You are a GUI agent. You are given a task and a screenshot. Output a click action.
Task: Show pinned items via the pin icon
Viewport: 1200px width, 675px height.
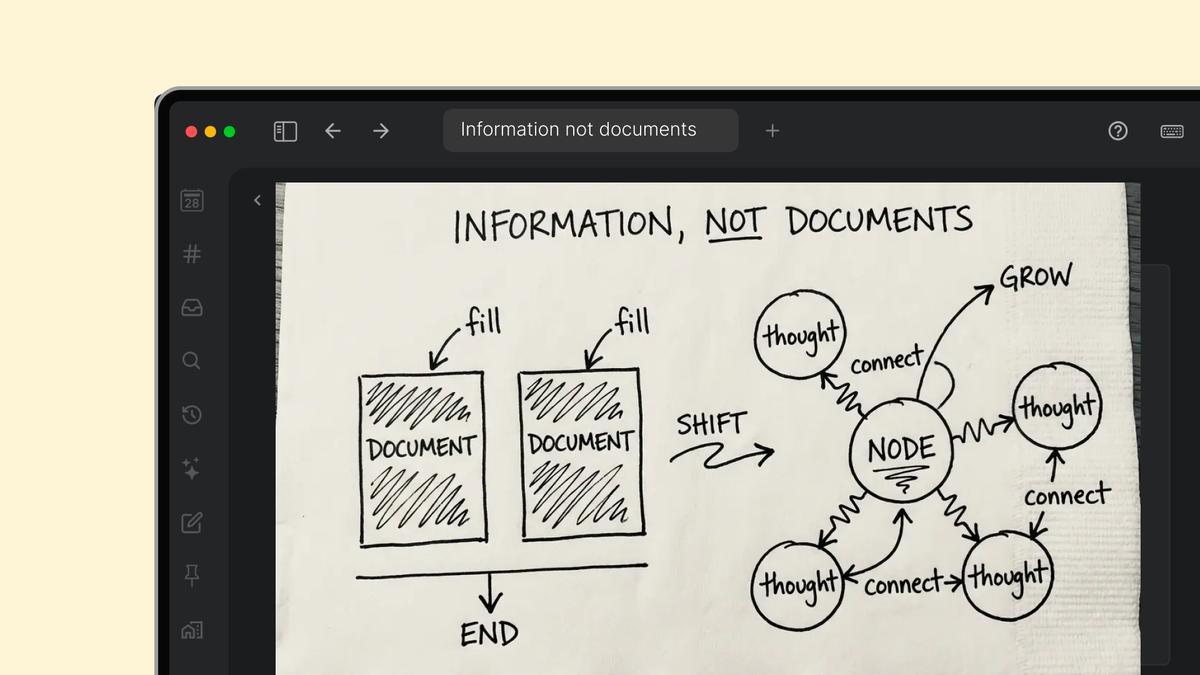pos(191,576)
